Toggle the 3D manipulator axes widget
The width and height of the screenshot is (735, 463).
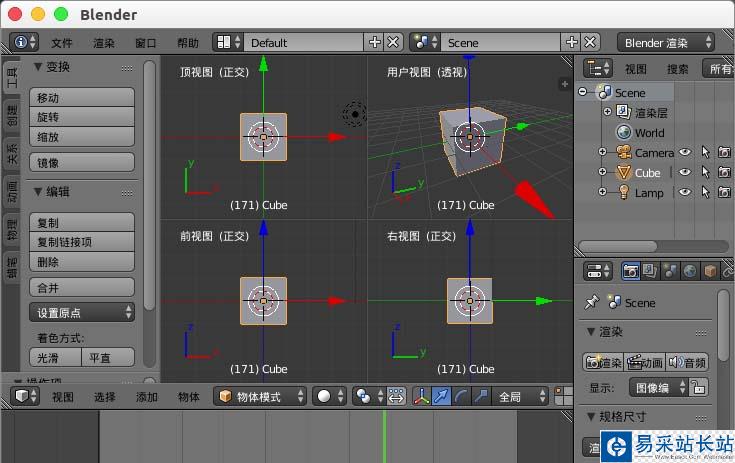coord(421,396)
